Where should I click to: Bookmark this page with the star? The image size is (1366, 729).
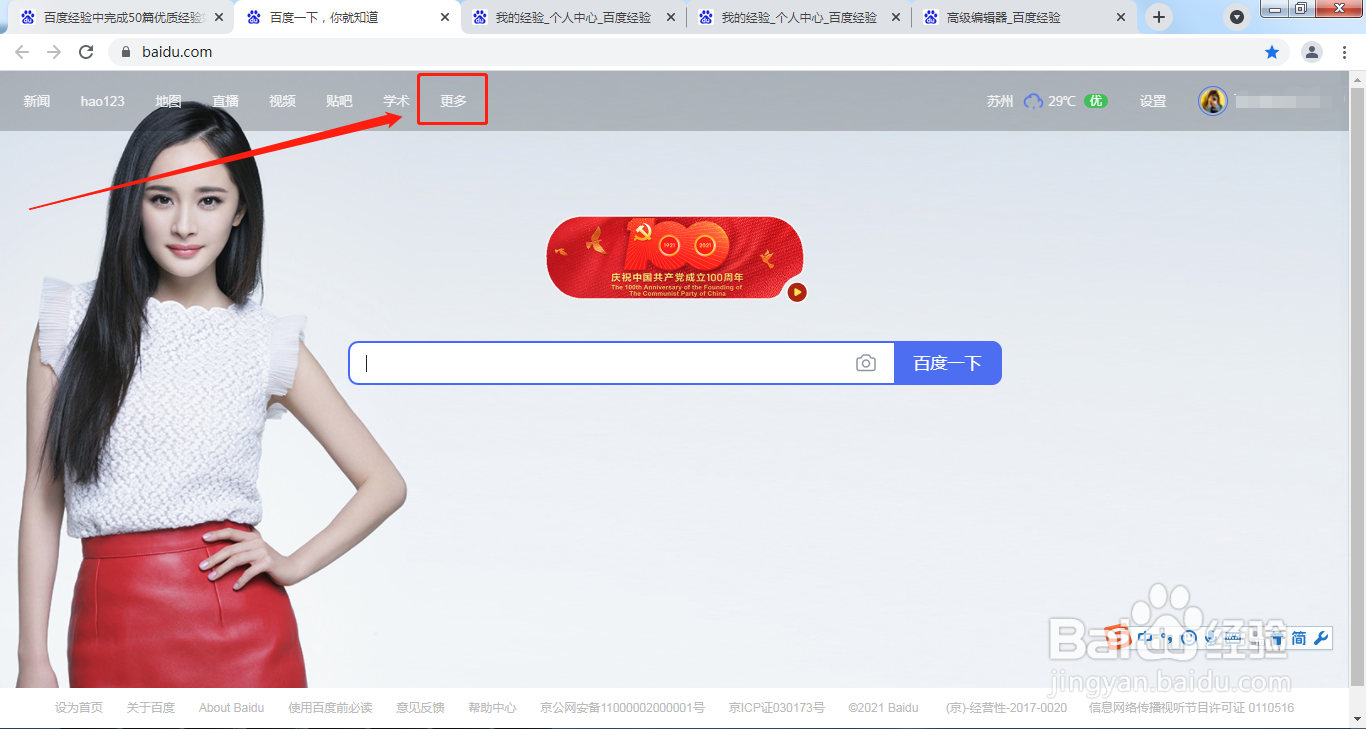tap(1272, 52)
